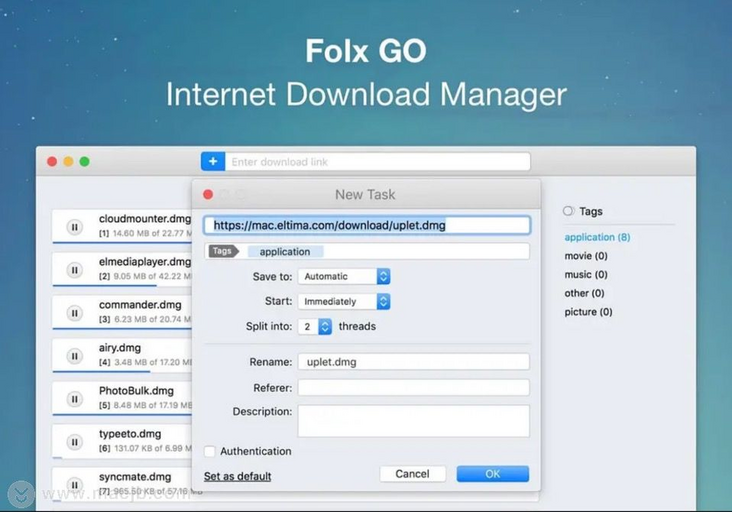Select the syncmate.dmg file name
Screen dimensions: 732x512
pos(135,477)
